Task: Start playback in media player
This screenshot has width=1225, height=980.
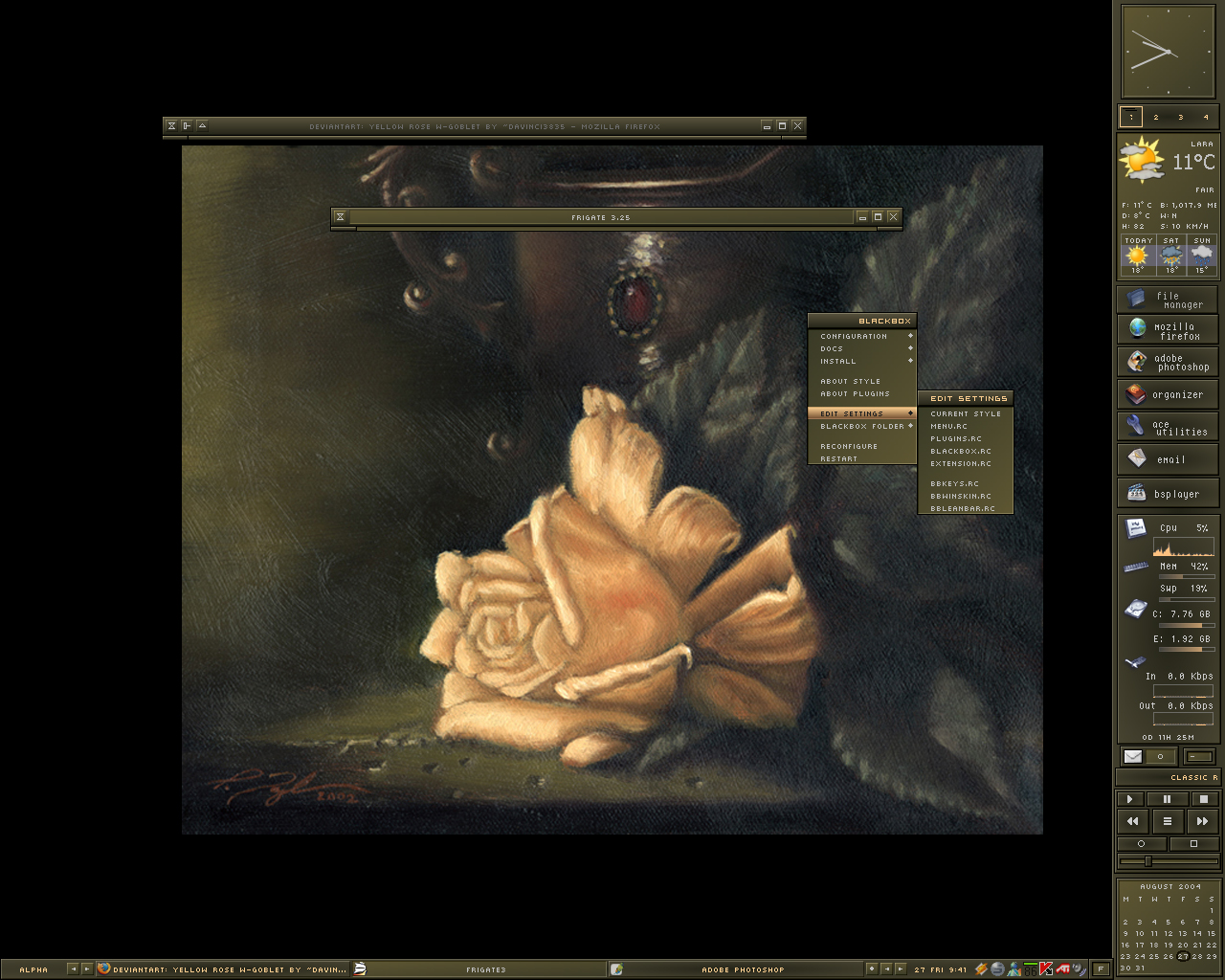Action: [1130, 799]
